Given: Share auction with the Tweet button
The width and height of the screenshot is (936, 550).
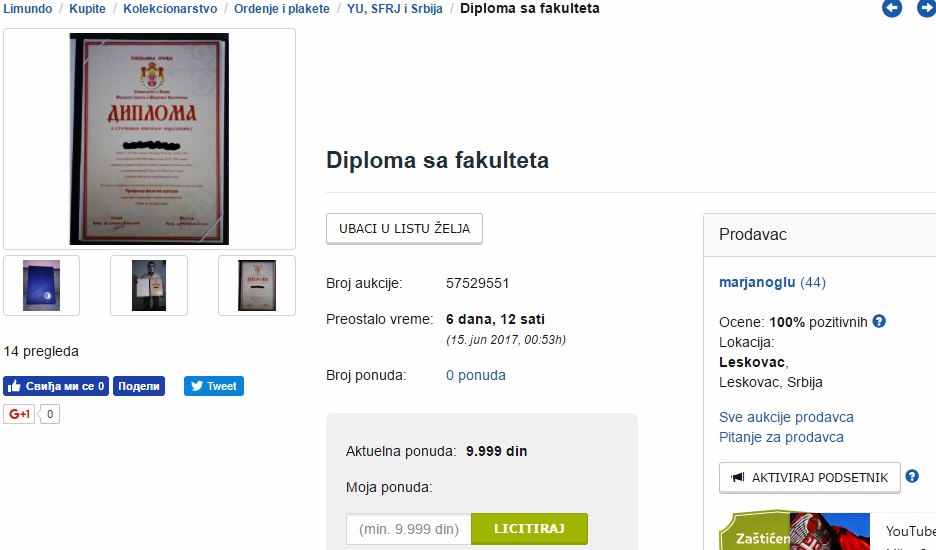Looking at the screenshot, I should point(214,386).
